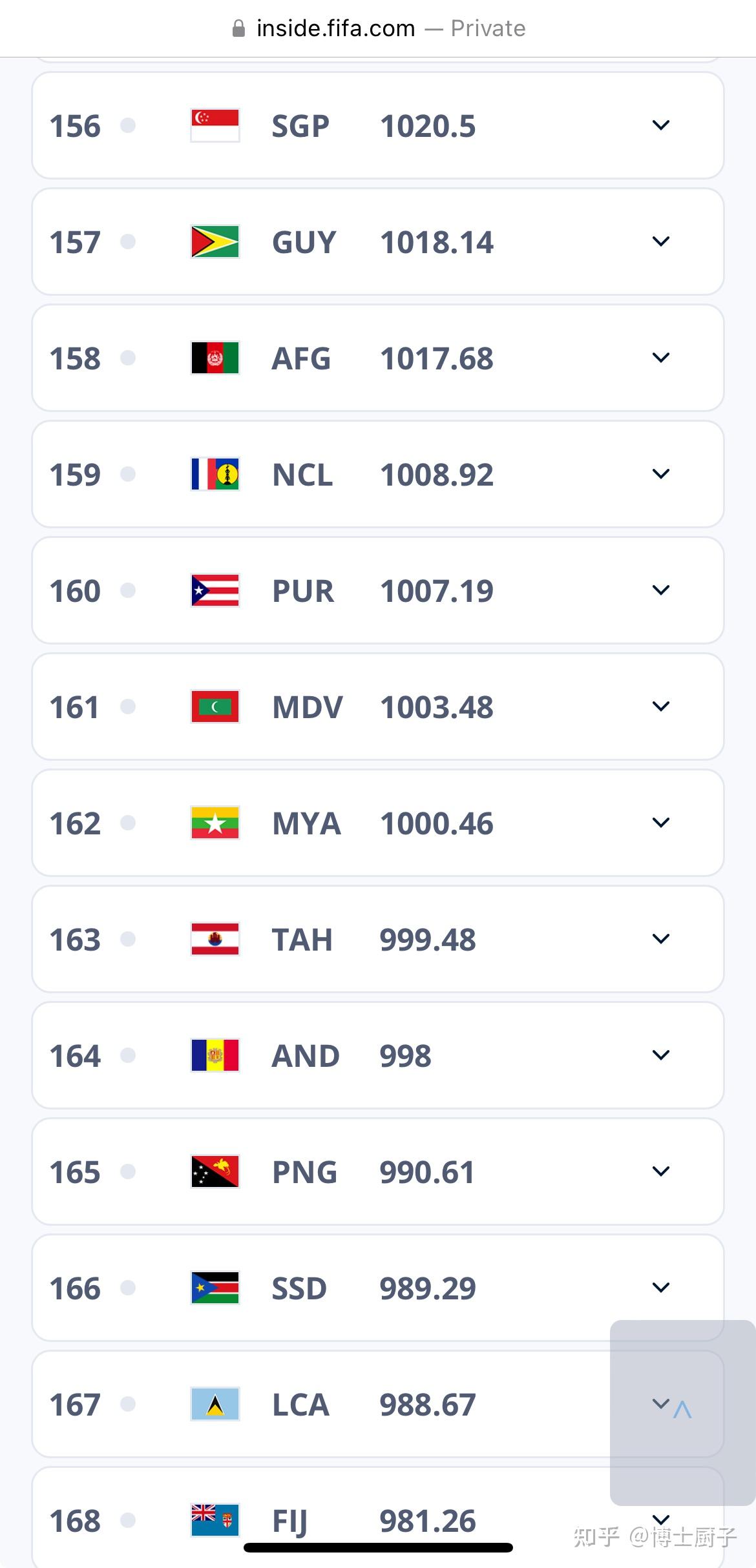Tap the inside.fifa.com address bar
This screenshot has width=756, height=1568.
(x=378, y=28)
